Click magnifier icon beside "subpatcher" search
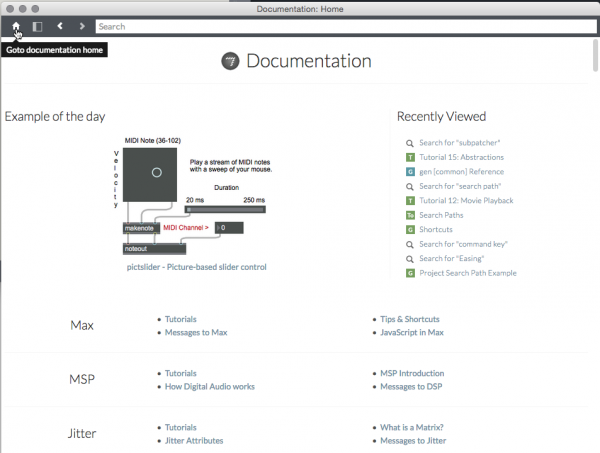Viewport: 600px width, 453px height. tap(410, 143)
